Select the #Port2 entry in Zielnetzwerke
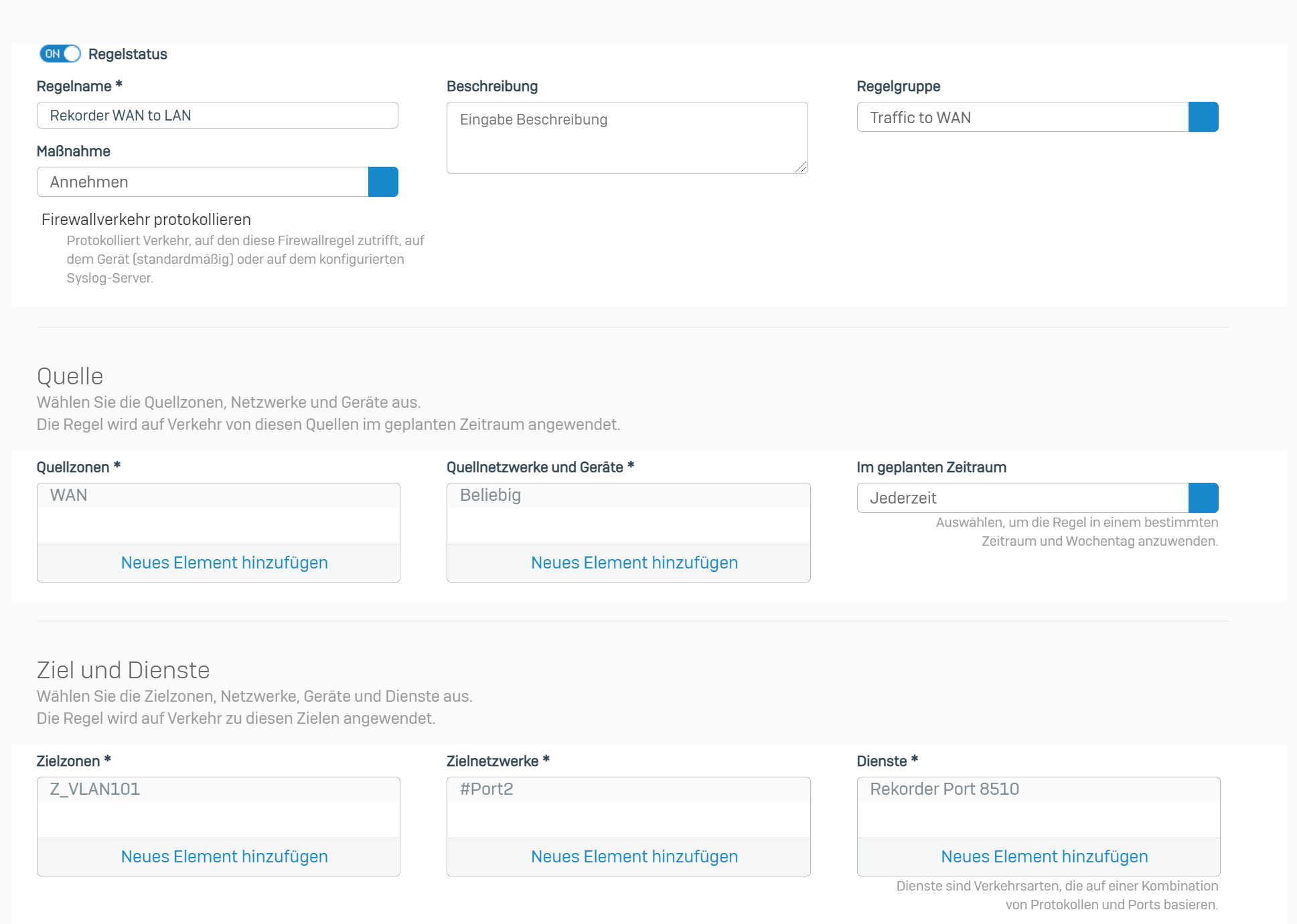The height and width of the screenshot is (924, 1297). 628,789
